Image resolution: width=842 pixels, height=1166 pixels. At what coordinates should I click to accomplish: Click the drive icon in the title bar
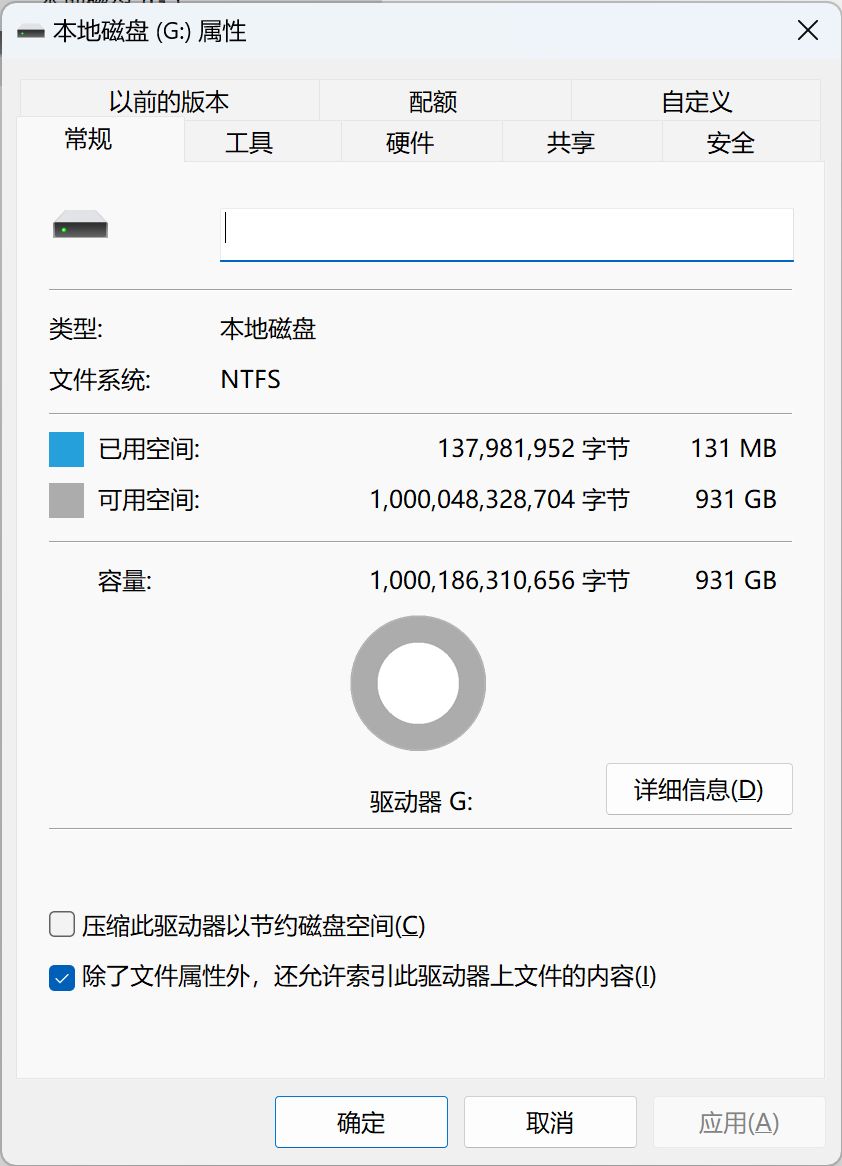tap(31, 32)
